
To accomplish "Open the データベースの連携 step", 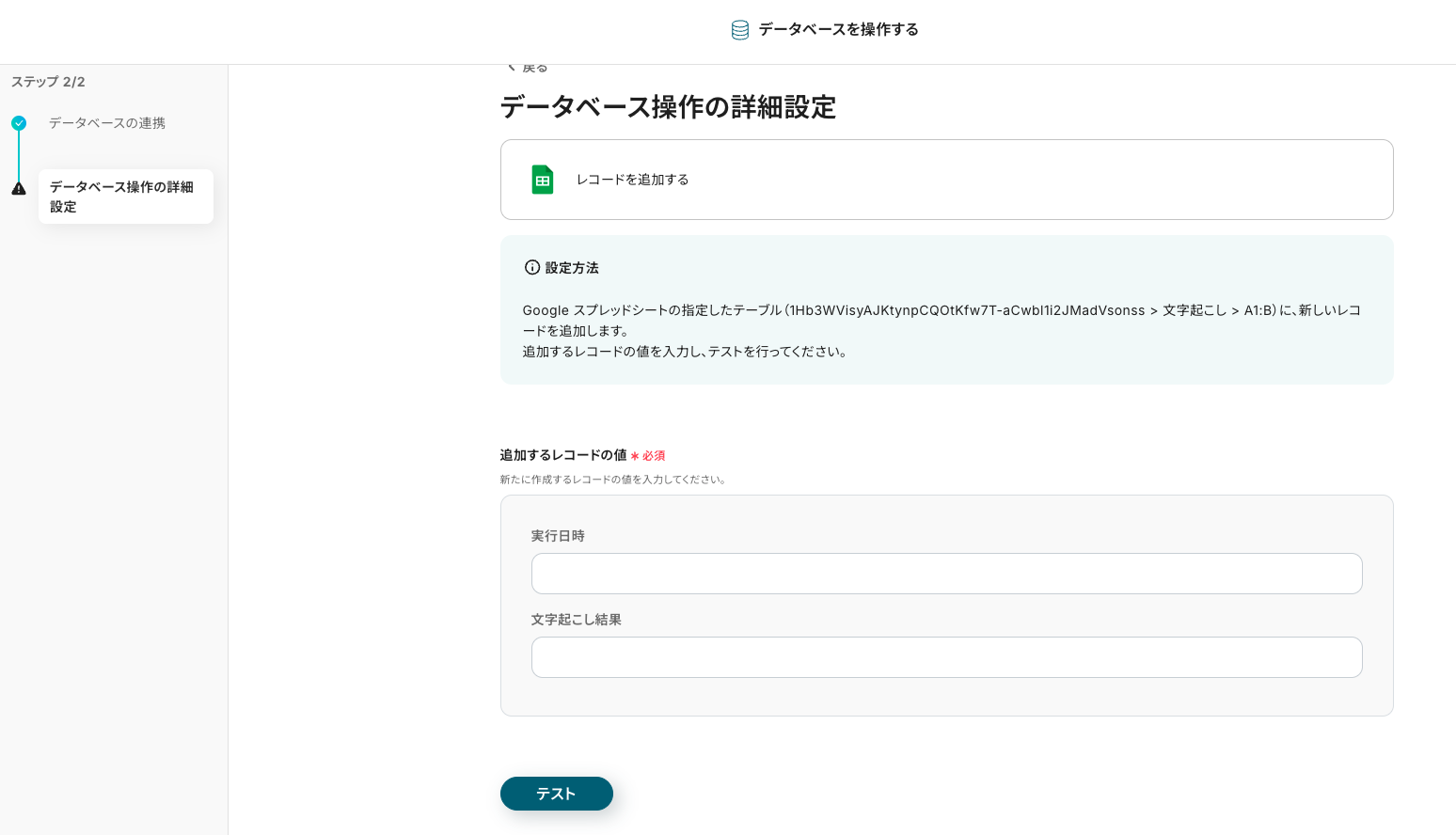I will tap(107, 123).
